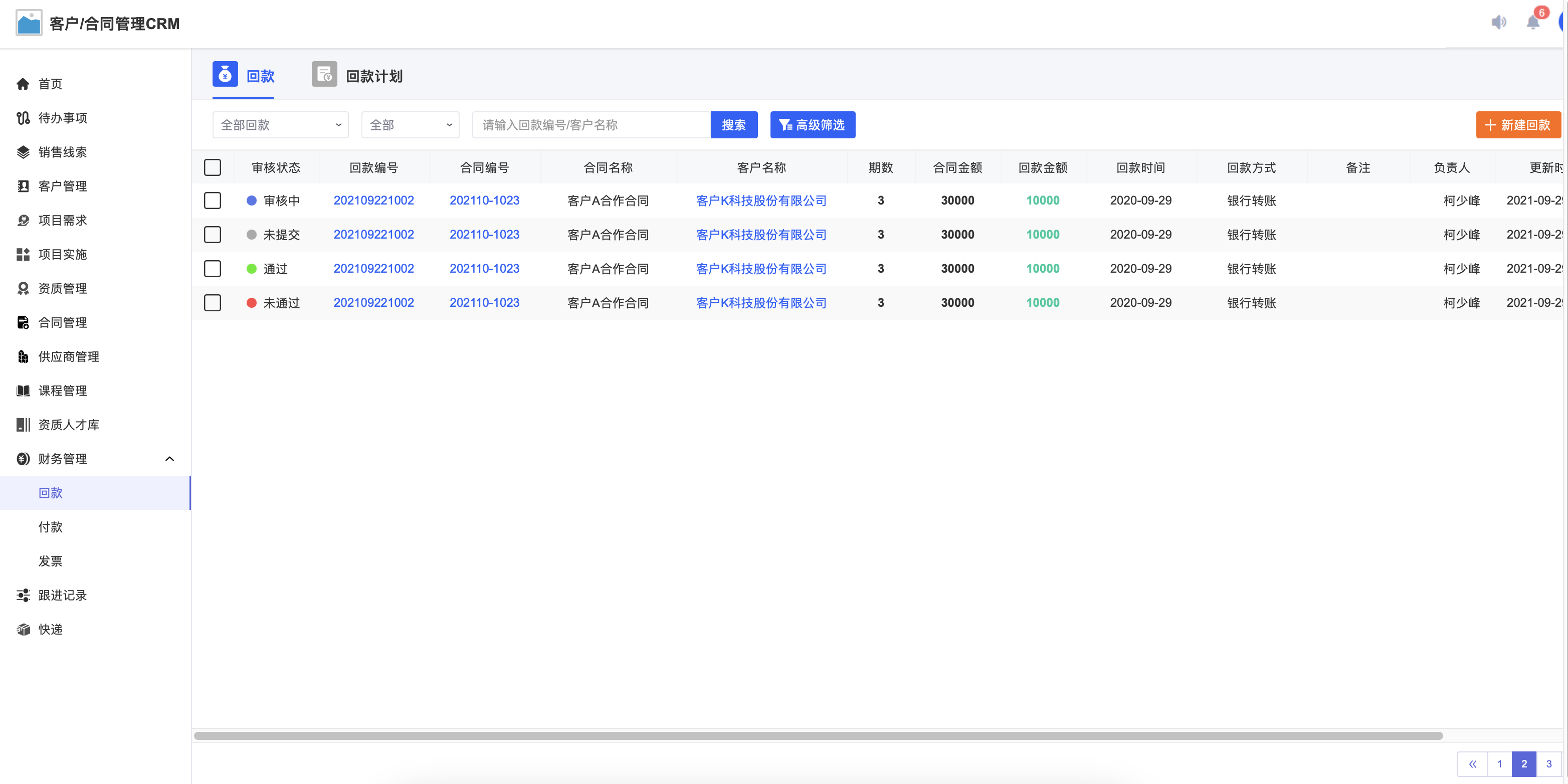Click the 回款金额 column header
This screenshot has width=1568, height=784.
pos(1043,167)
